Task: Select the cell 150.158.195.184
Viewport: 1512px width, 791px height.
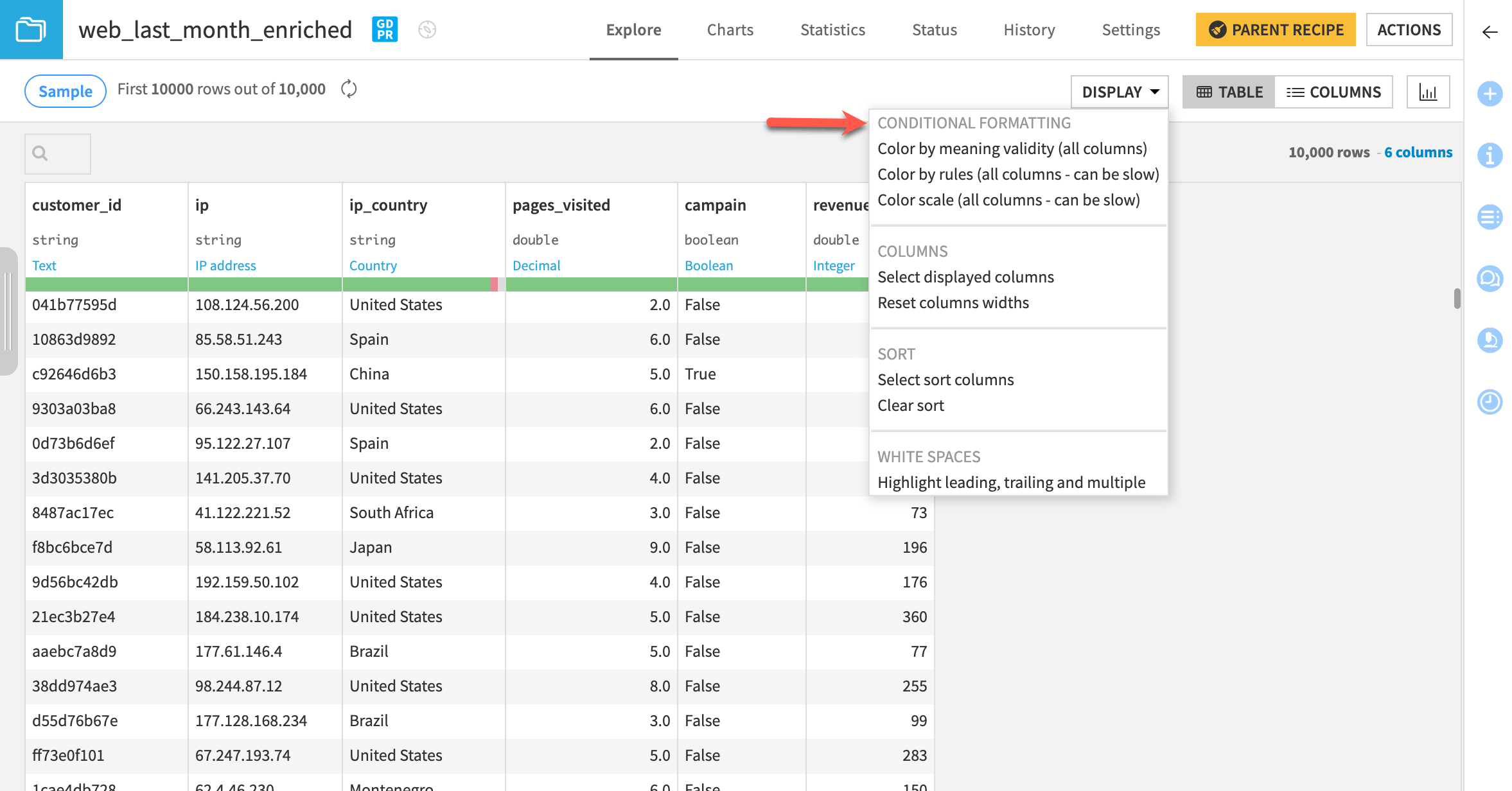Action: coord(265,374)
